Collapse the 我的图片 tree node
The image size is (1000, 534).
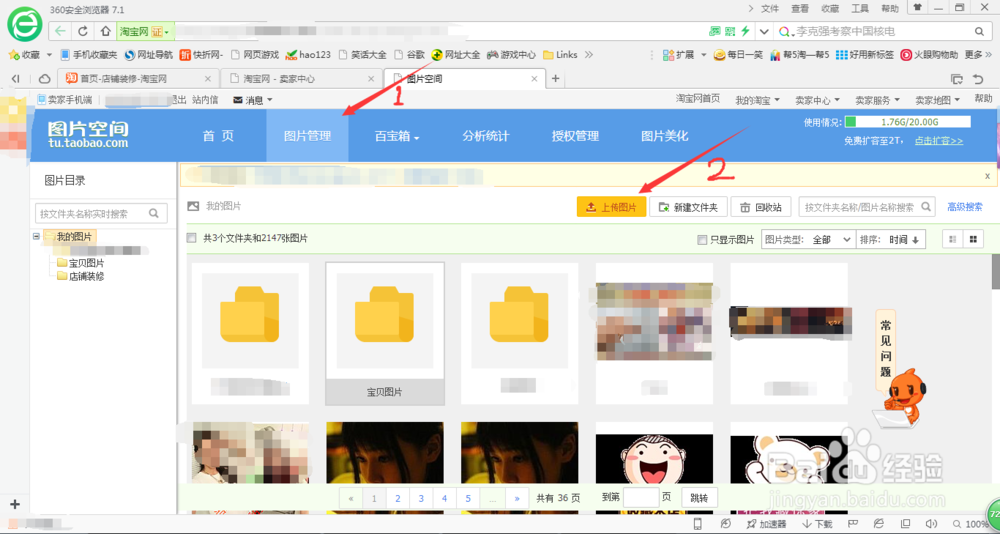36,237
